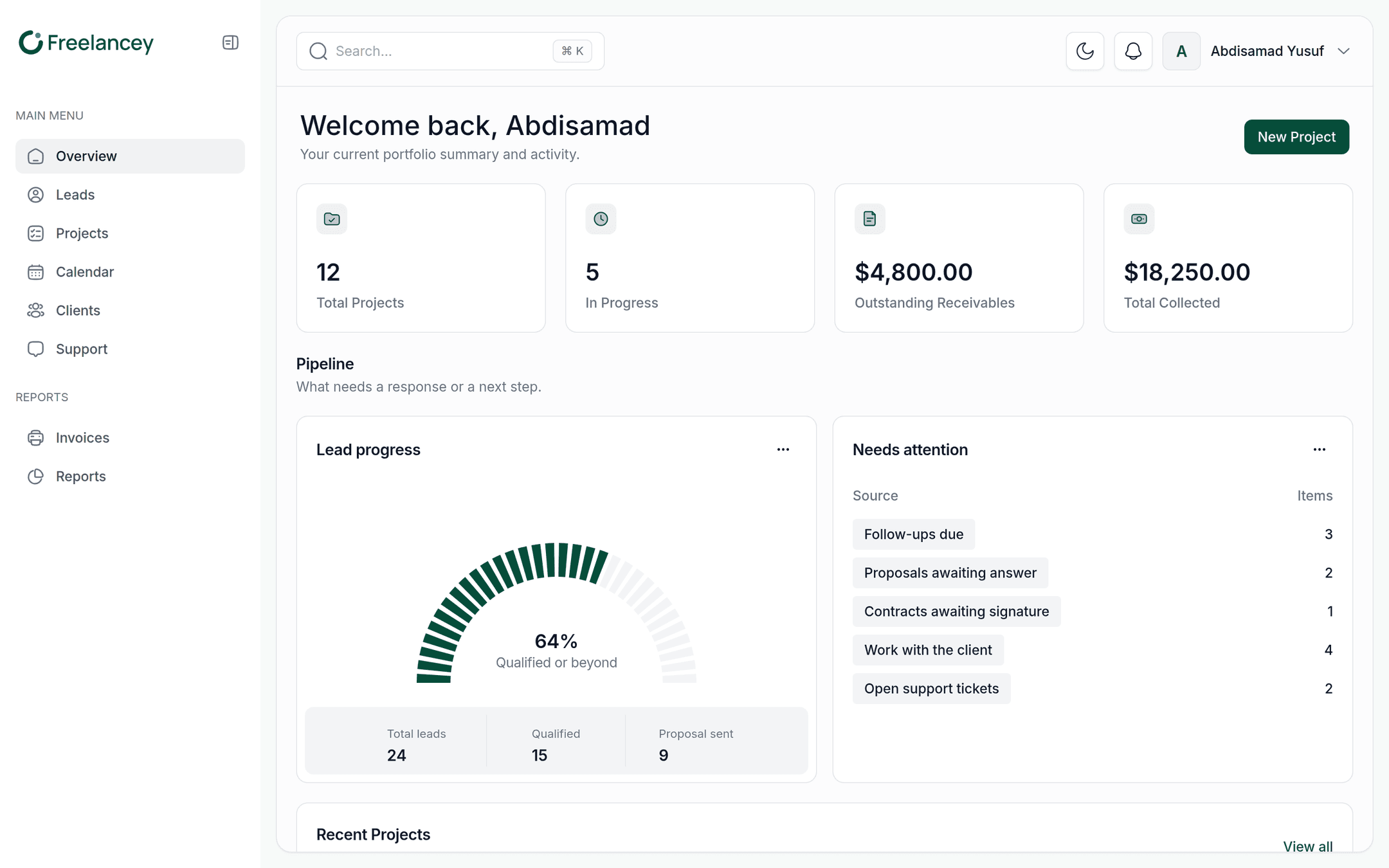Click the Invoices printer icon
The image size is (1389, 868).
[36, 438]
